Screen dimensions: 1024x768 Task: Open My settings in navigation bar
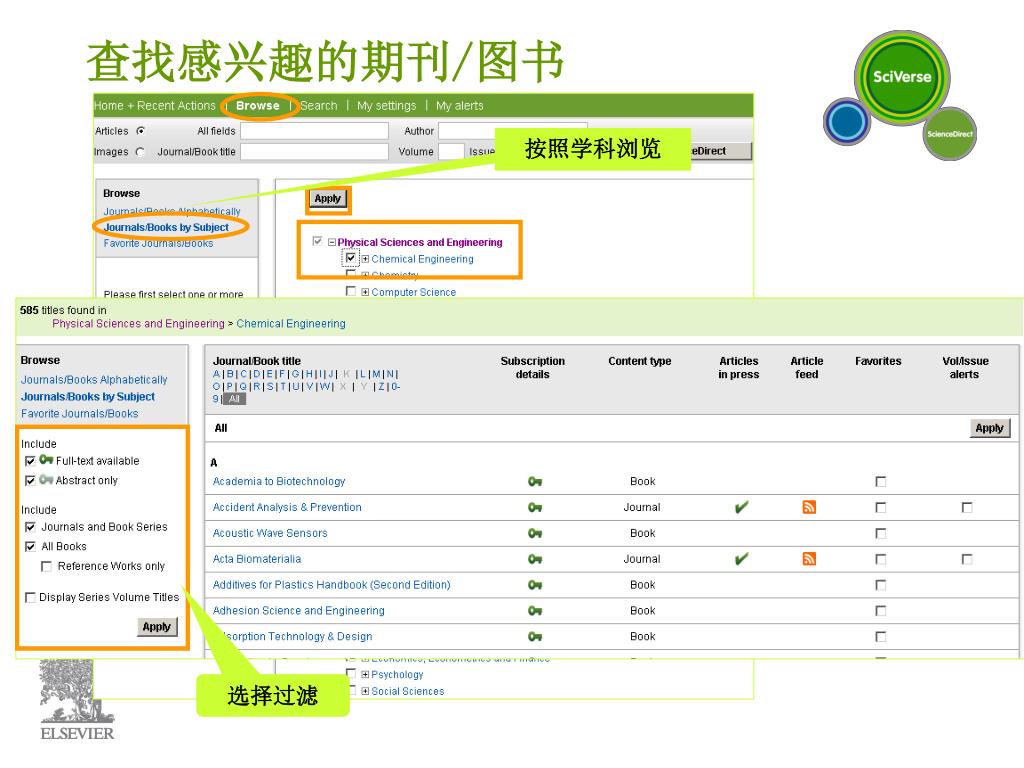[x=386, y=106]
